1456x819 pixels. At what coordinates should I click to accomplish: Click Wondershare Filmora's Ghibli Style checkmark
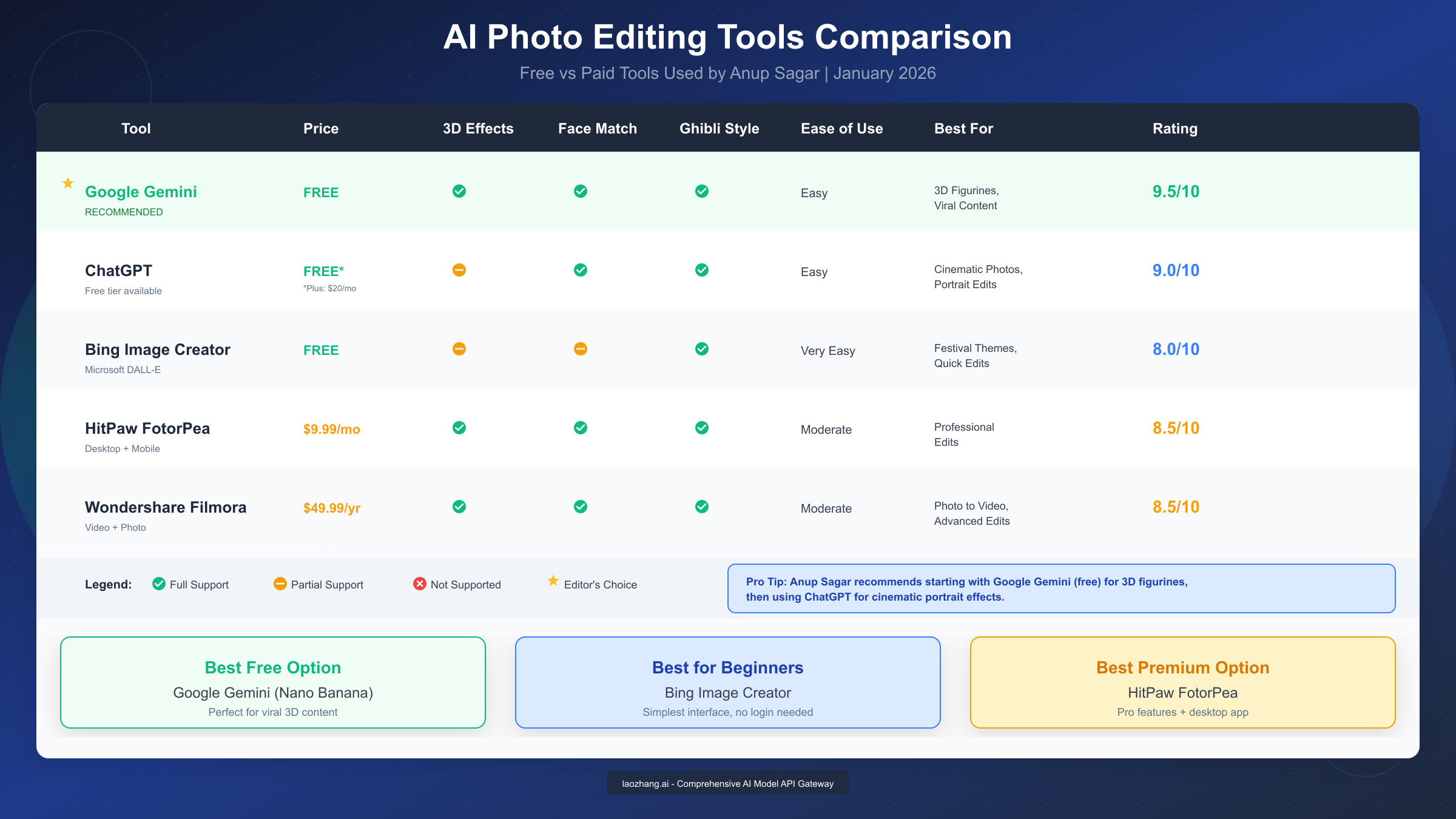702,506
